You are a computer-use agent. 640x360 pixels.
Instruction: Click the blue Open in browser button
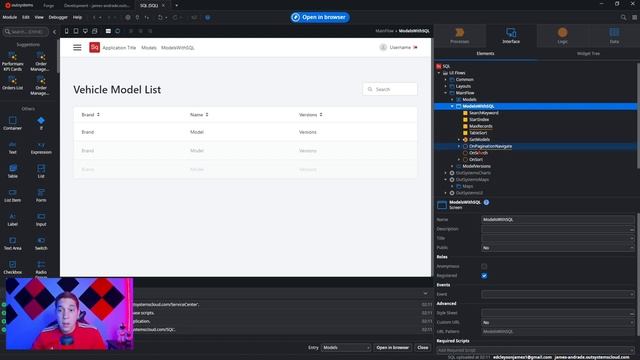[x=320, y=17]
